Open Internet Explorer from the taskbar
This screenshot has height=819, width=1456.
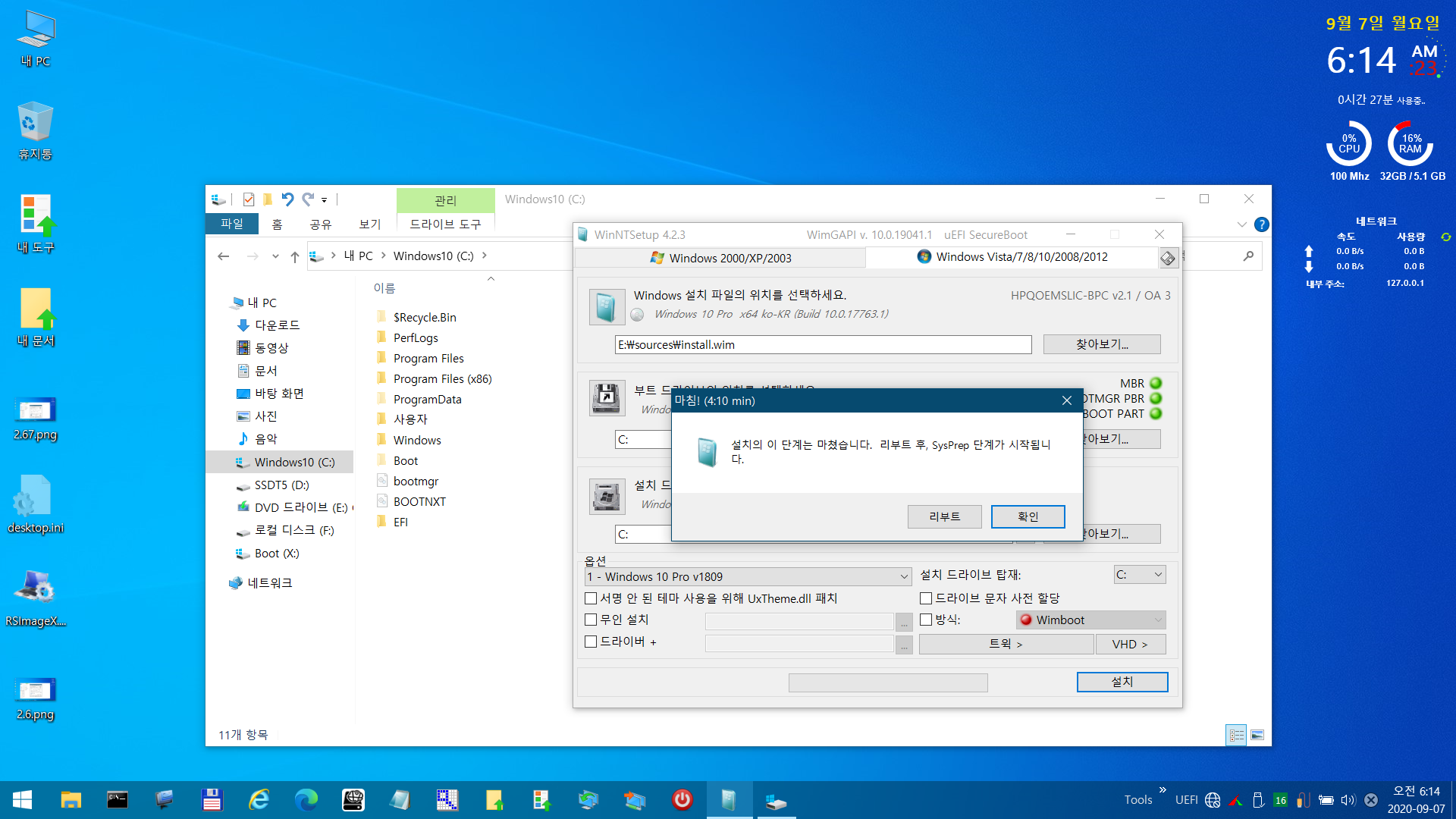259,800
